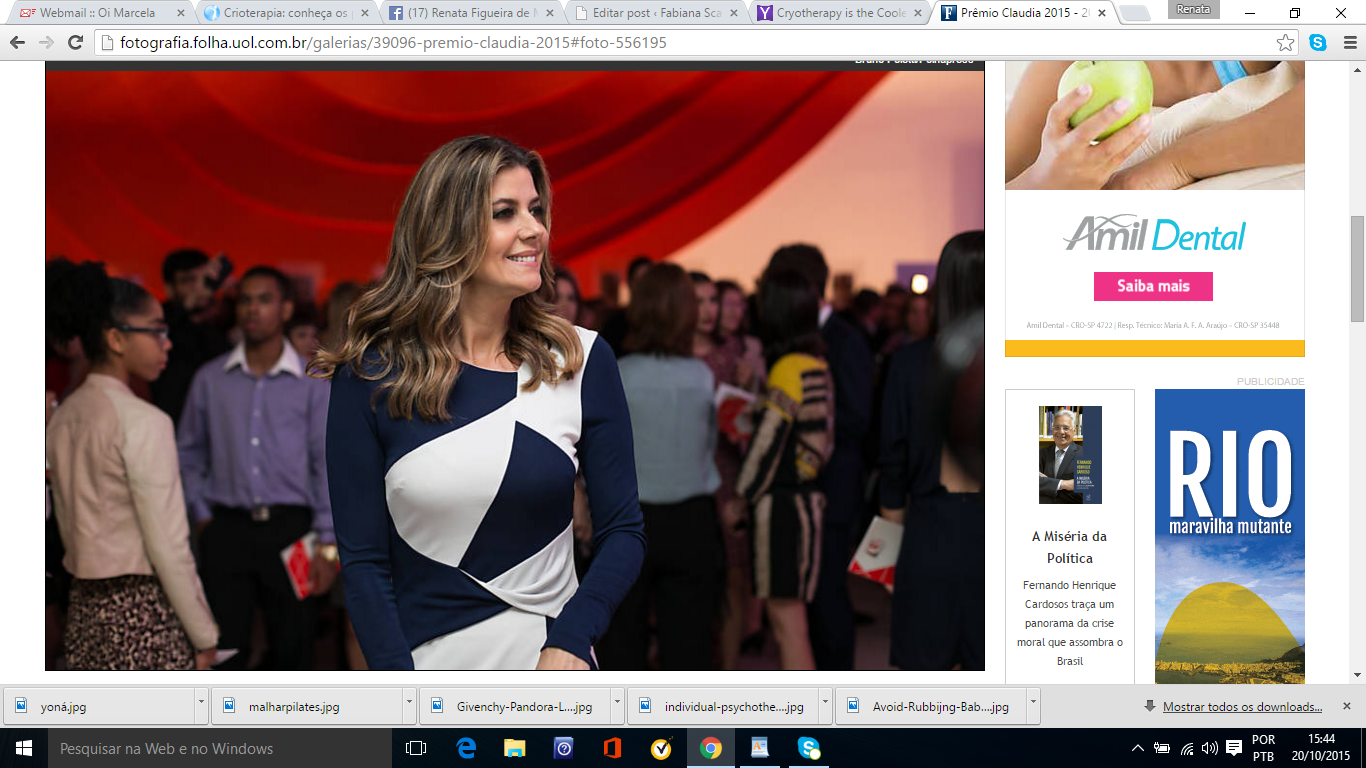Click the Windows Start button
The image size is (1366, 768).
pos(23,748)
